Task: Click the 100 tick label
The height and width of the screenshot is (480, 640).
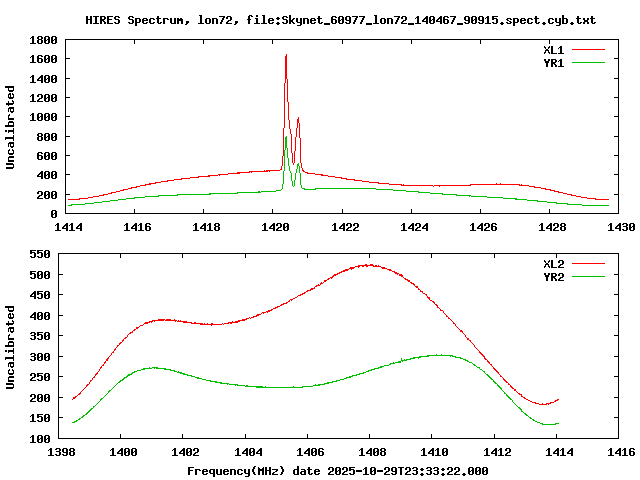Action: click(x=40, y=439)
